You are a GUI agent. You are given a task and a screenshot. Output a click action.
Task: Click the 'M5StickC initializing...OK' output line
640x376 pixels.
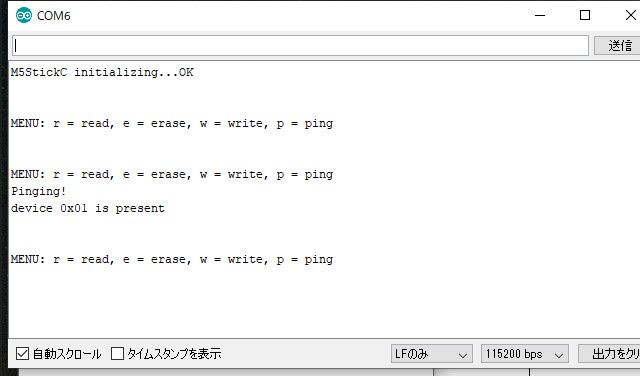(102, 72)
